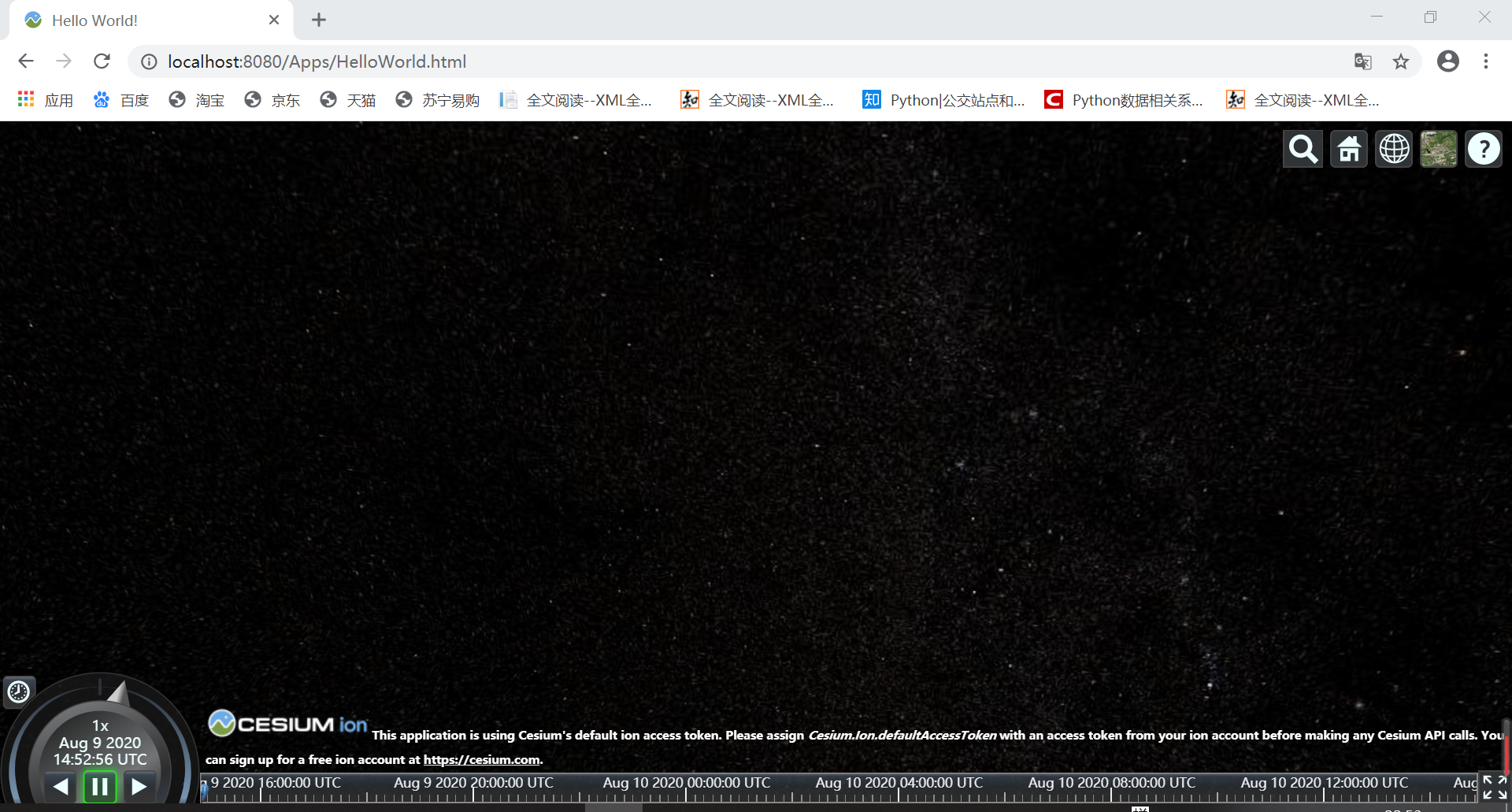Bookmark this page with the star icon

click(1400, 61)
